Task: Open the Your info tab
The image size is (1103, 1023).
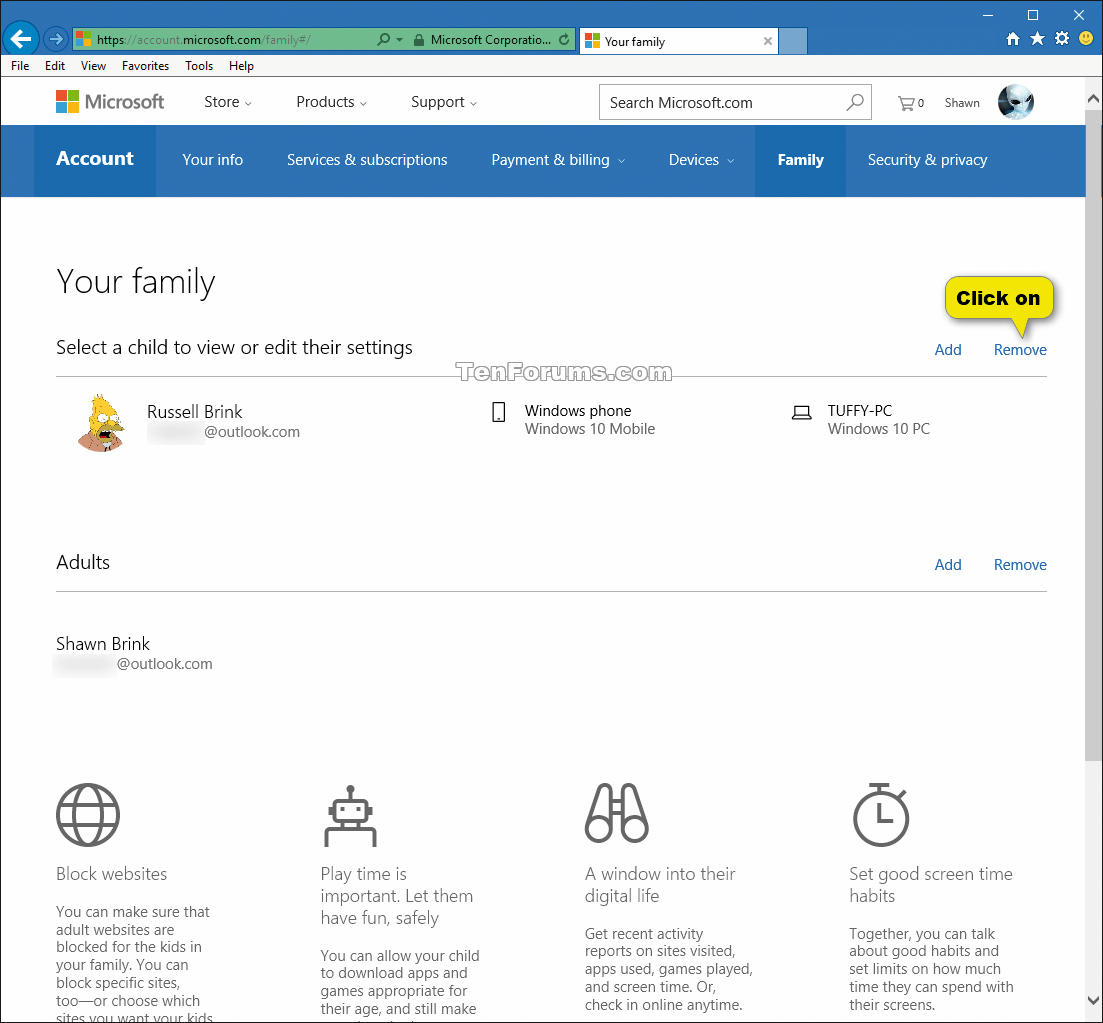Action: (212, 160)
